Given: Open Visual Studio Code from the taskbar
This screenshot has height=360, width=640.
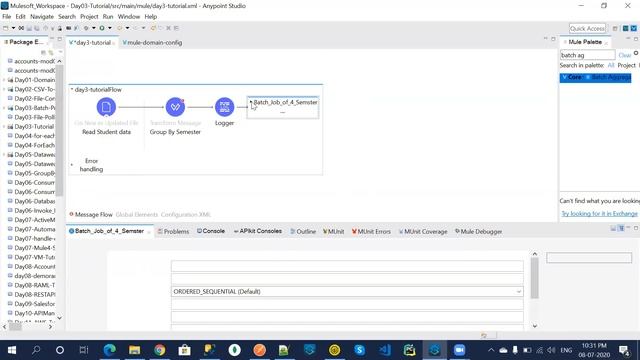Looking at the screenshot, I should coord(384,350).
